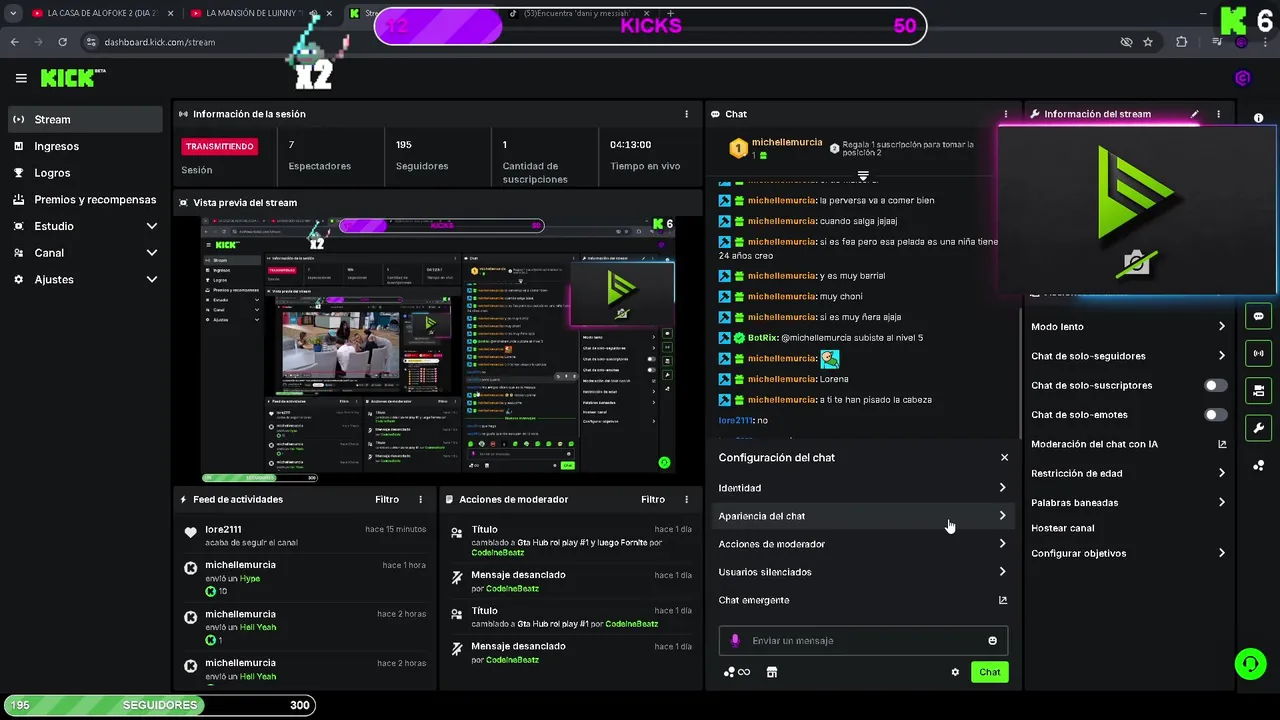
Task: Open Palabras baneadas chevron
Action: click(x=1221, y=503)
